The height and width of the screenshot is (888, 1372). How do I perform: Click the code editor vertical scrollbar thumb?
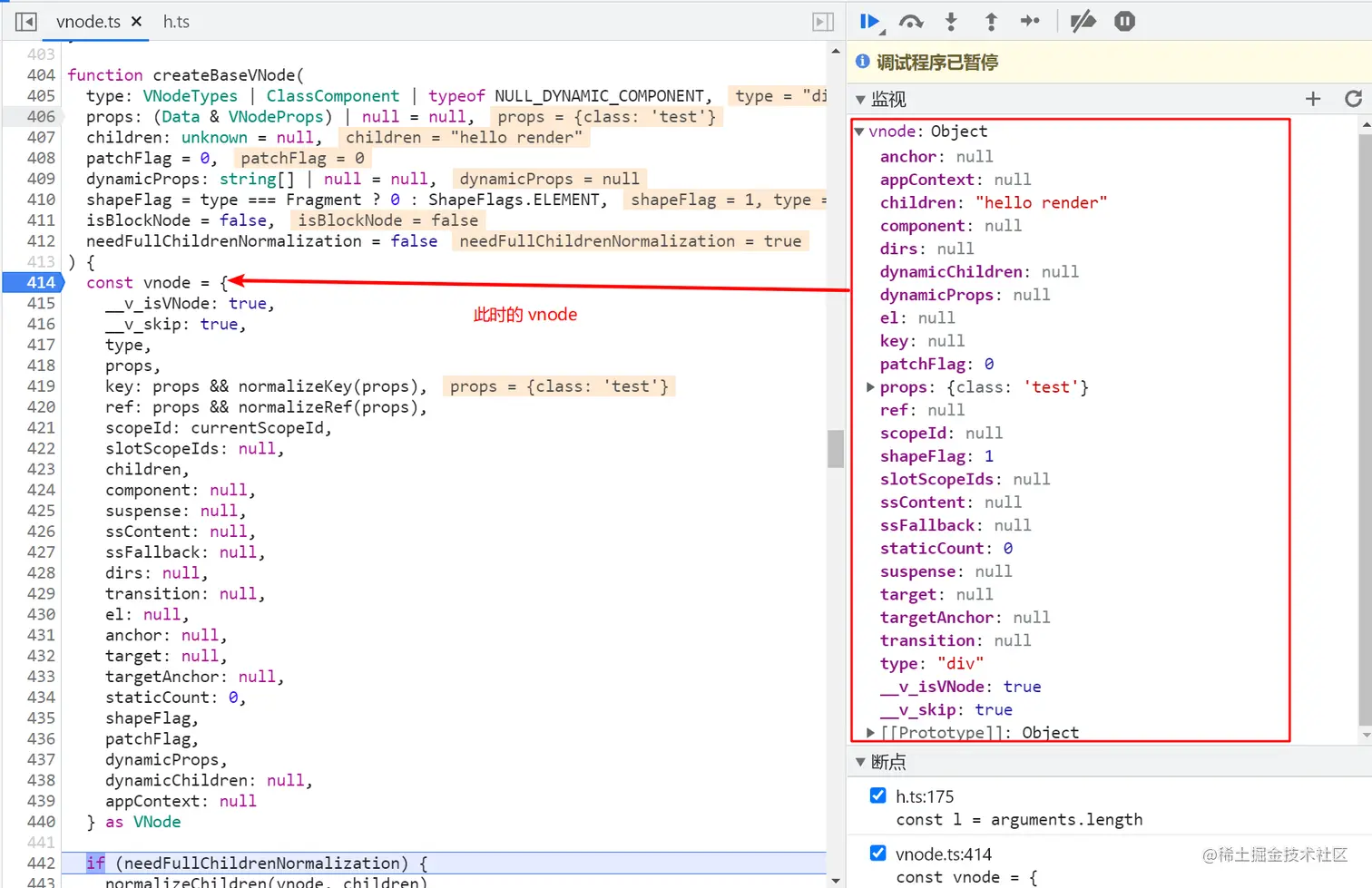[x=836, y=448]
